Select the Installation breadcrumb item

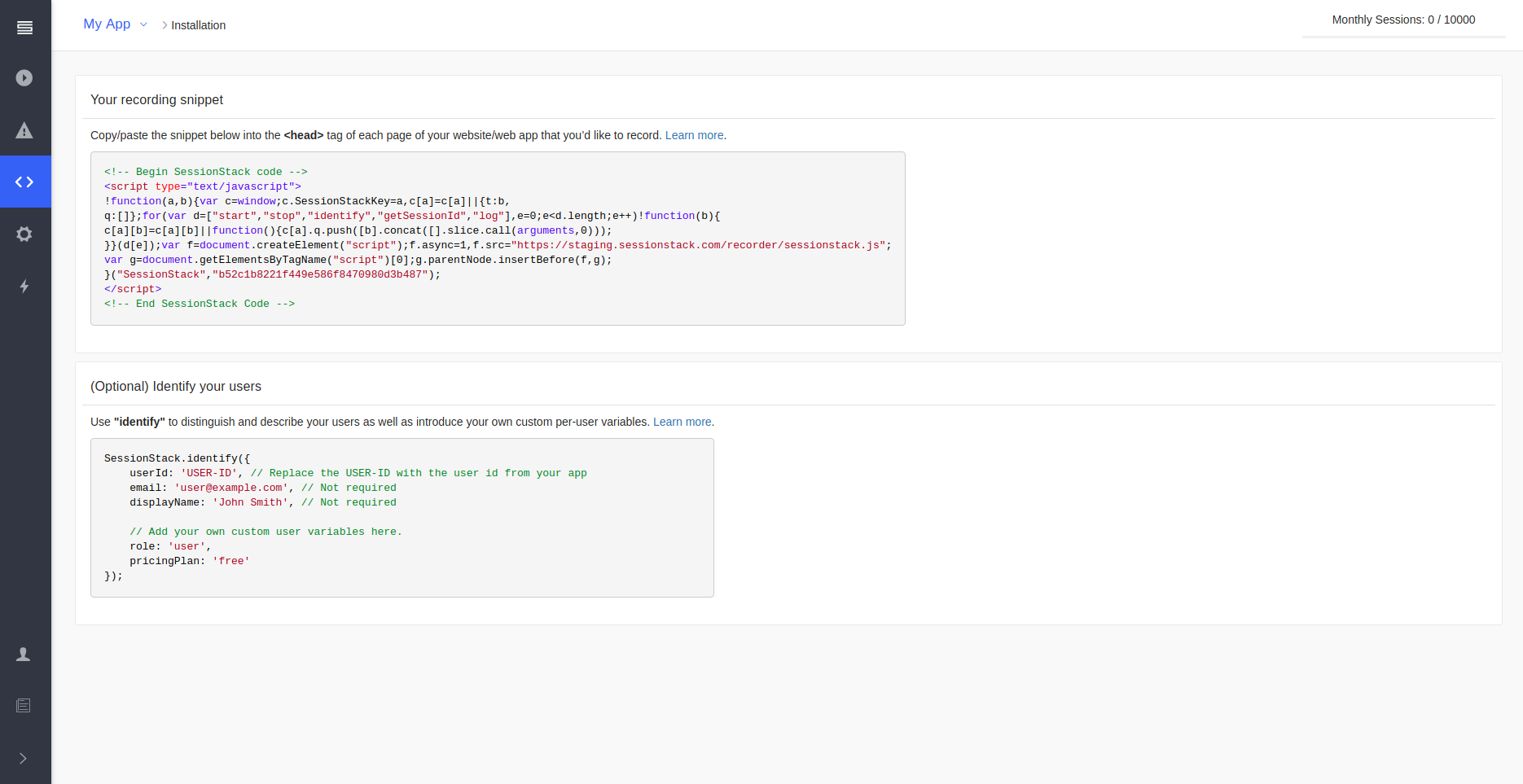[x=198, y=25]
